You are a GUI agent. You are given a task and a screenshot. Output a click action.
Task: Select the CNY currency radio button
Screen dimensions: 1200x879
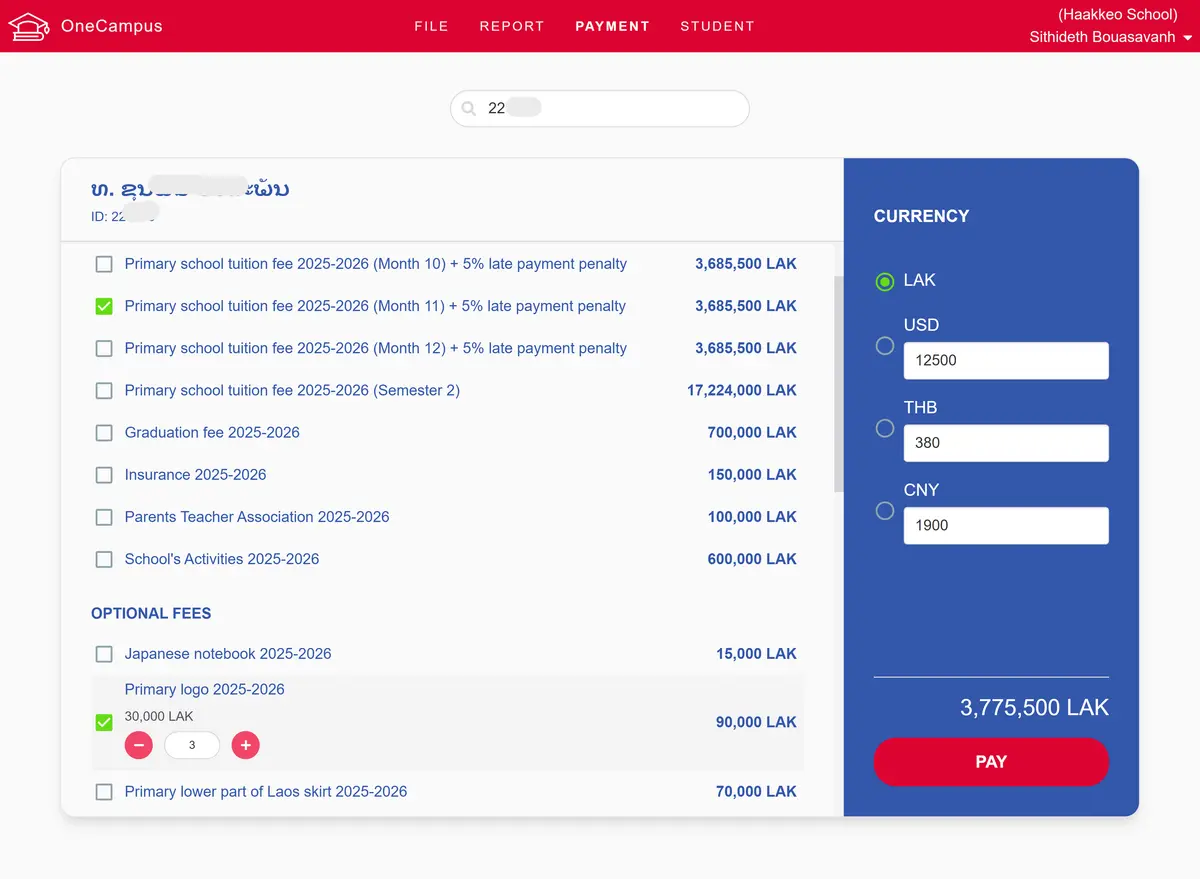(x=884, y=510)
